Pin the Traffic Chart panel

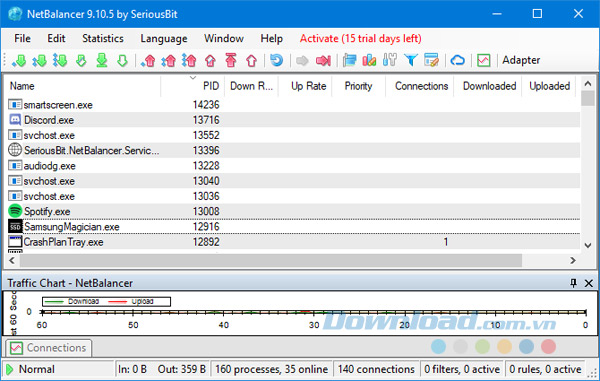pos(573,283)
